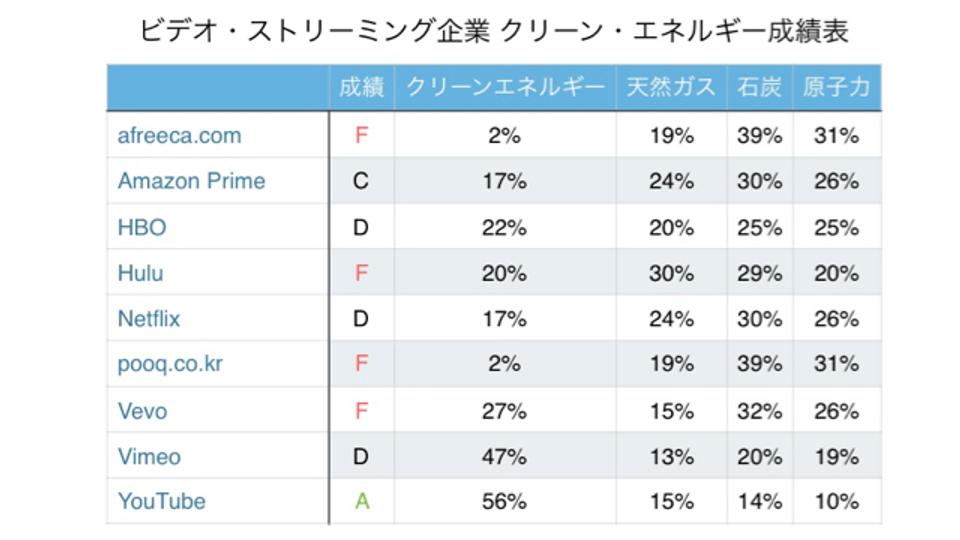The width and height of the screenshot is (960, 540).
Task: Click the table title heading text
Action: [493, 31]
